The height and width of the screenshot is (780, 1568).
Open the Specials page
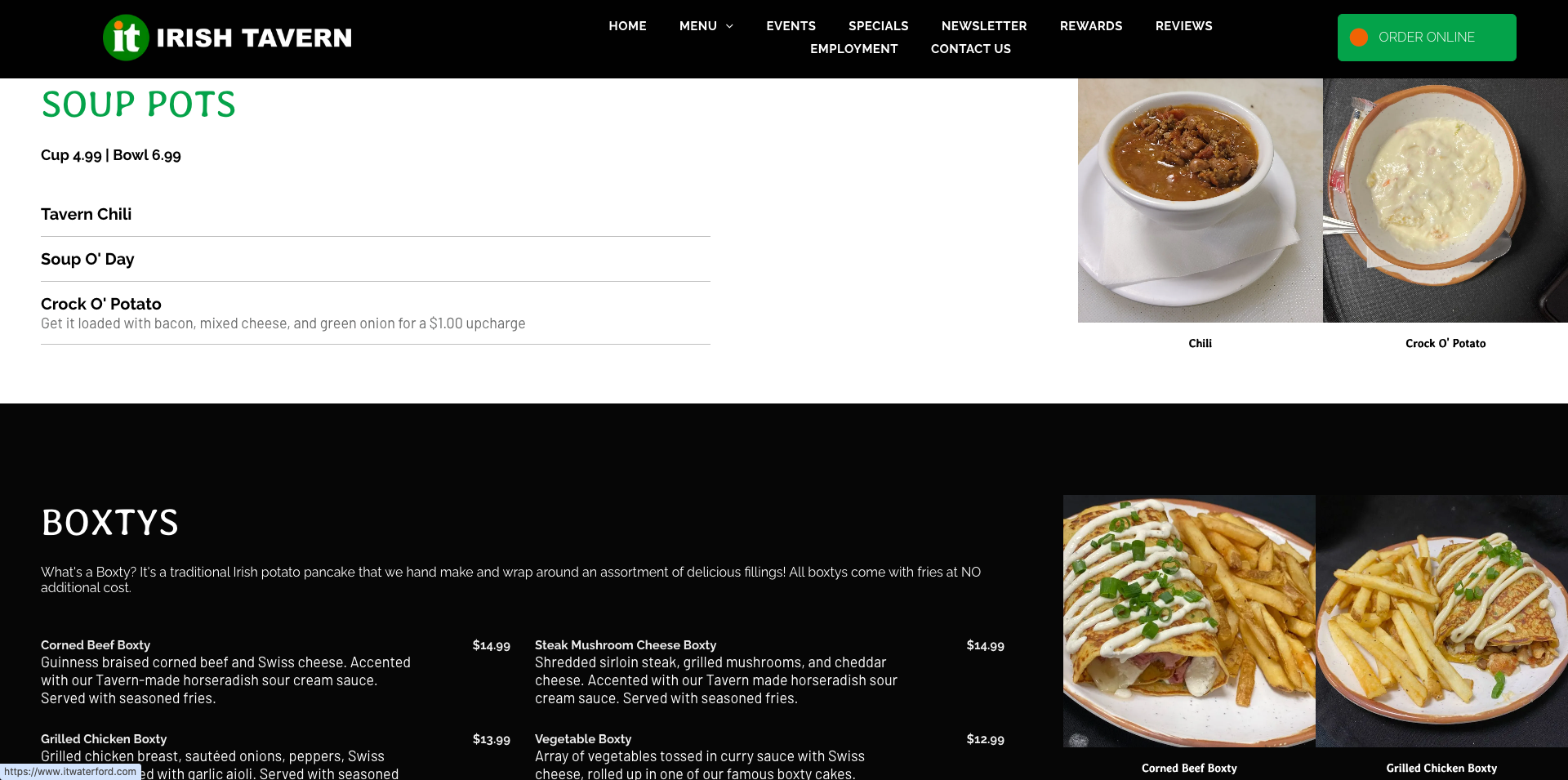tap(878, 26)
